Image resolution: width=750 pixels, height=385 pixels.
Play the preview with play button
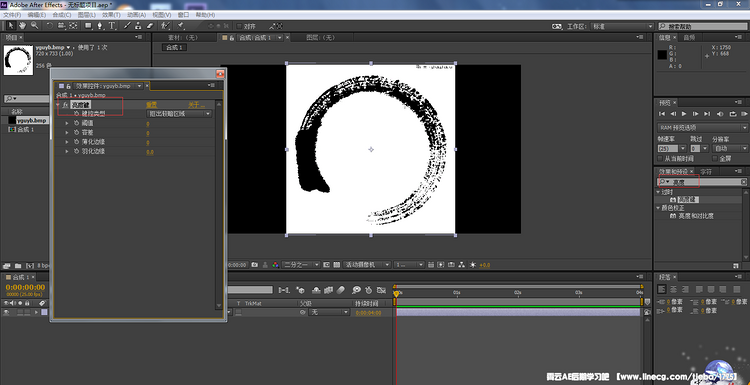(x=684, y=114)
